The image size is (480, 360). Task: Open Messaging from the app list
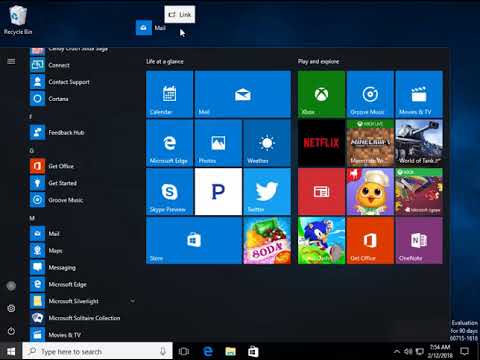pyautogui.click(x=83, y=267)
